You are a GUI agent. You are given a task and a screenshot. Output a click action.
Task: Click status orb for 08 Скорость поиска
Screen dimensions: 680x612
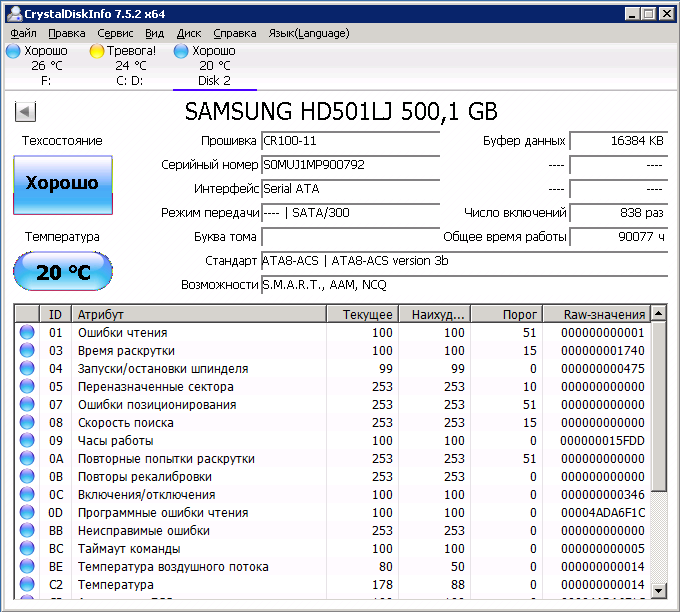tap(27, 422)
